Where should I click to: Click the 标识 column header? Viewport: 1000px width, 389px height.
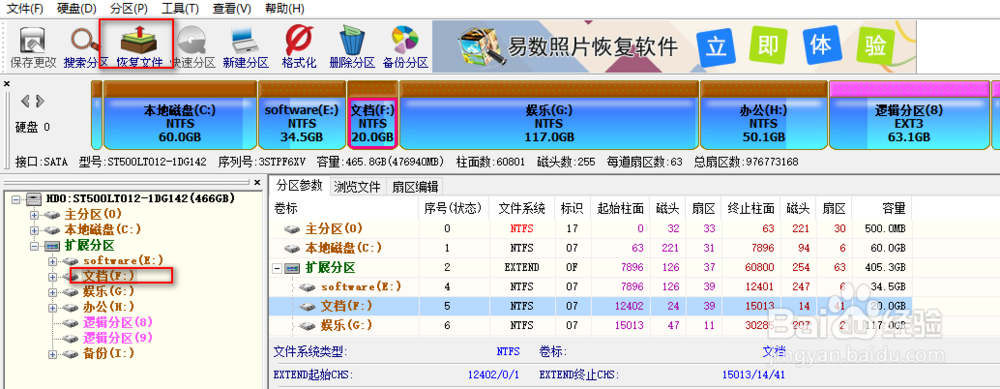572,208
